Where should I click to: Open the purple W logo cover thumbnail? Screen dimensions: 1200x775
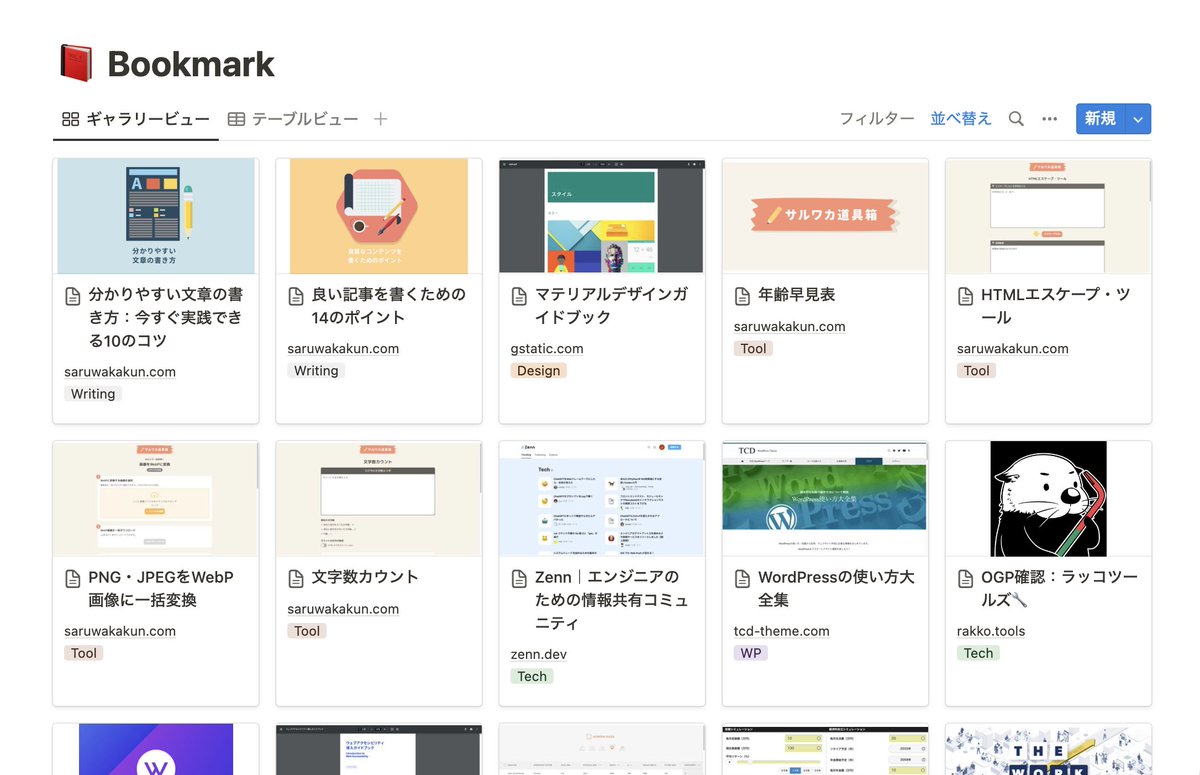coord(156,749)
